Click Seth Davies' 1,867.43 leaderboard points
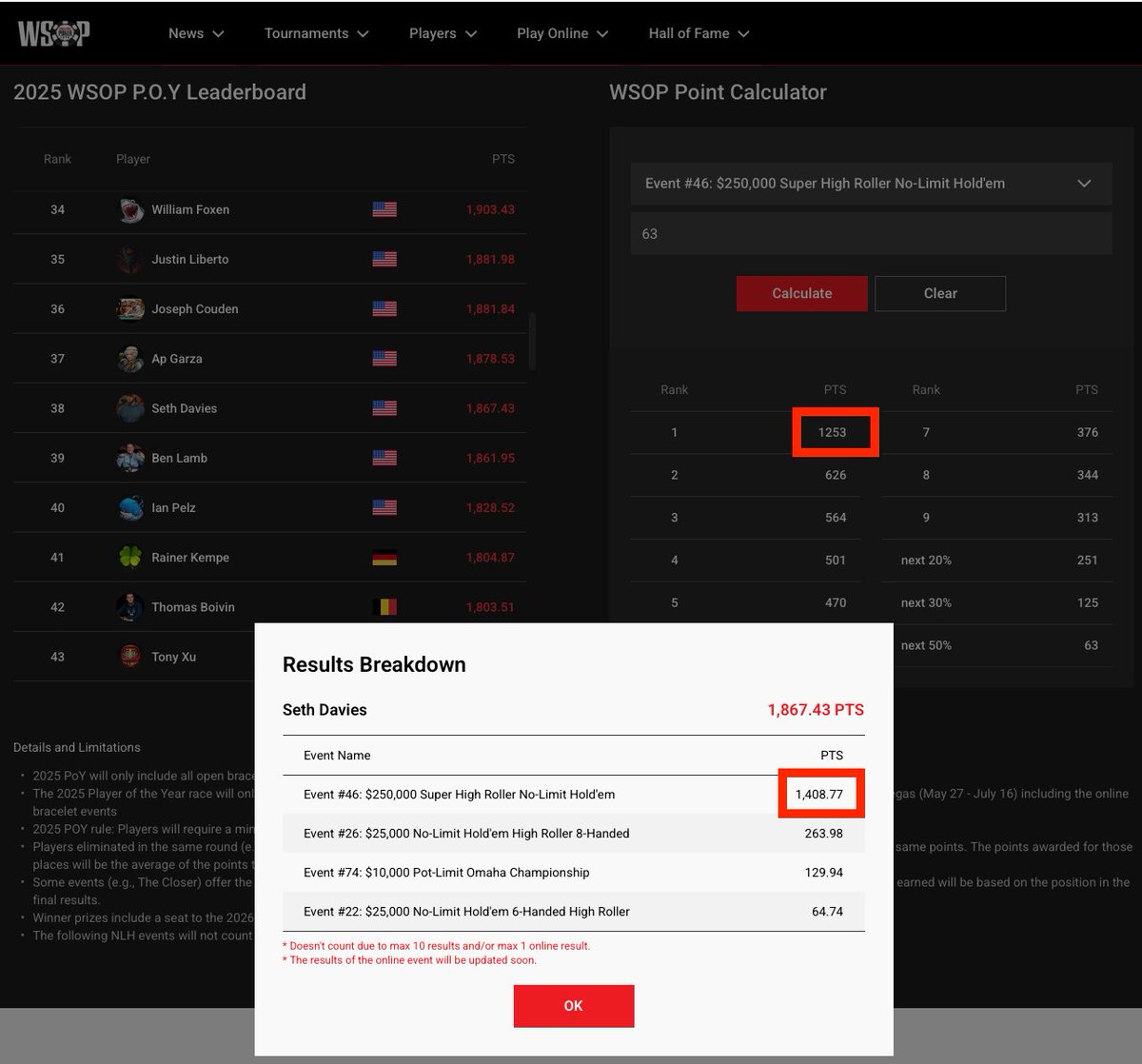Screen dimensions: 1142x1064 click(x=490, y=408)
